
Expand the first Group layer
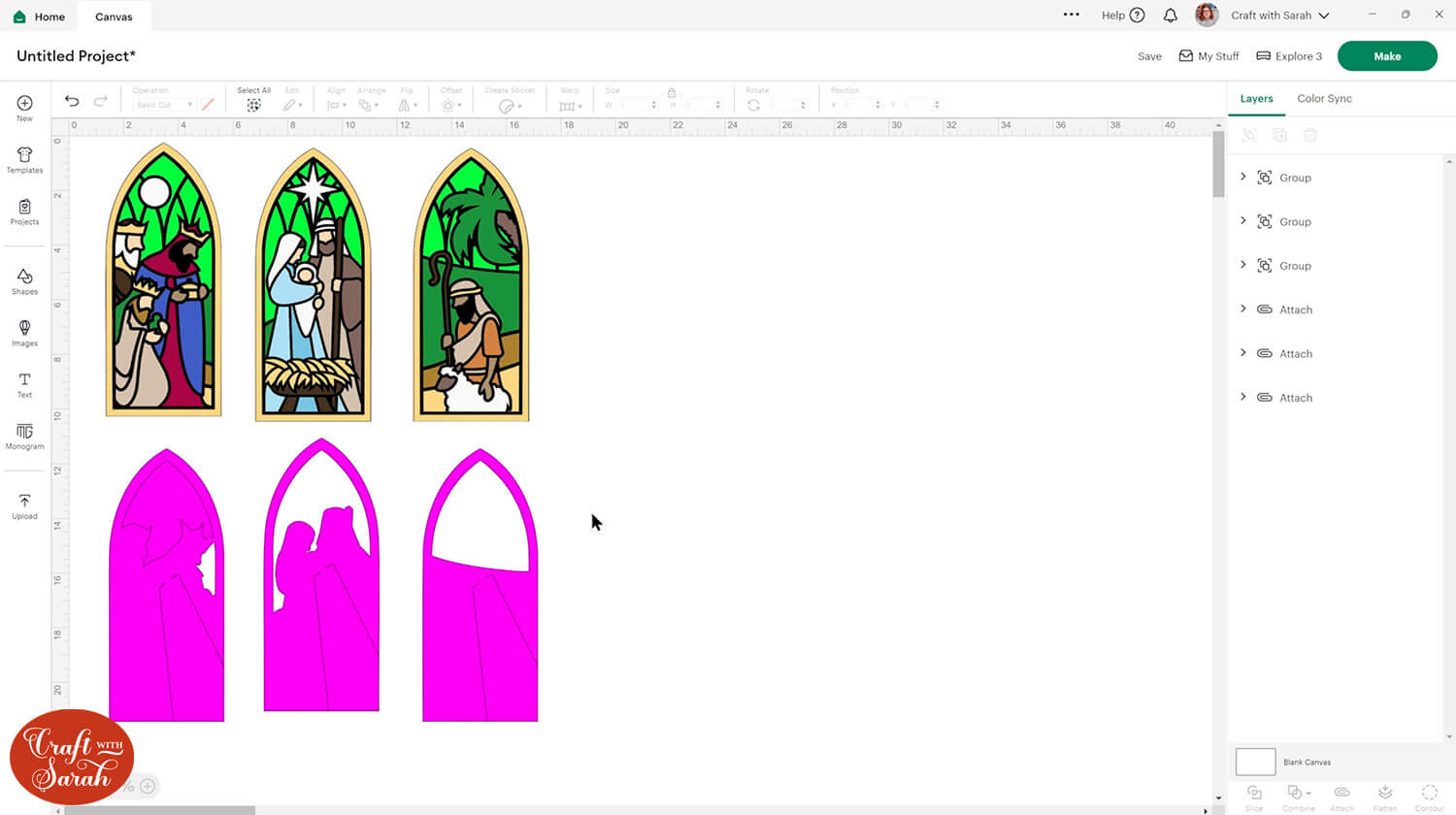pos(1243,177)
